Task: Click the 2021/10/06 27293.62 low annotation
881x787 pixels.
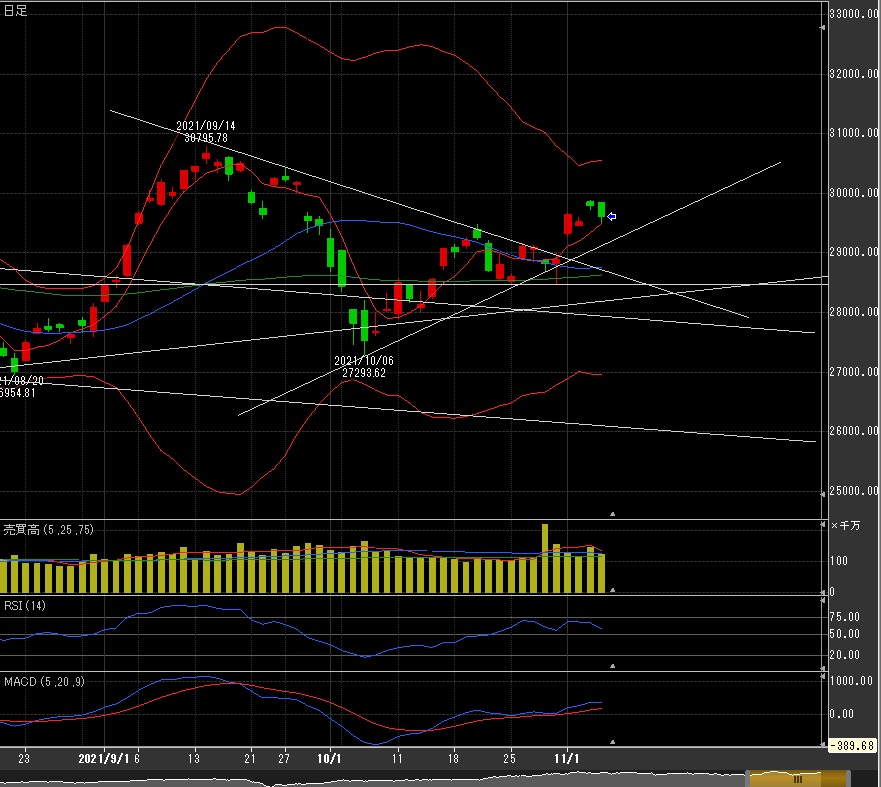Action: [x=364, y=367]
